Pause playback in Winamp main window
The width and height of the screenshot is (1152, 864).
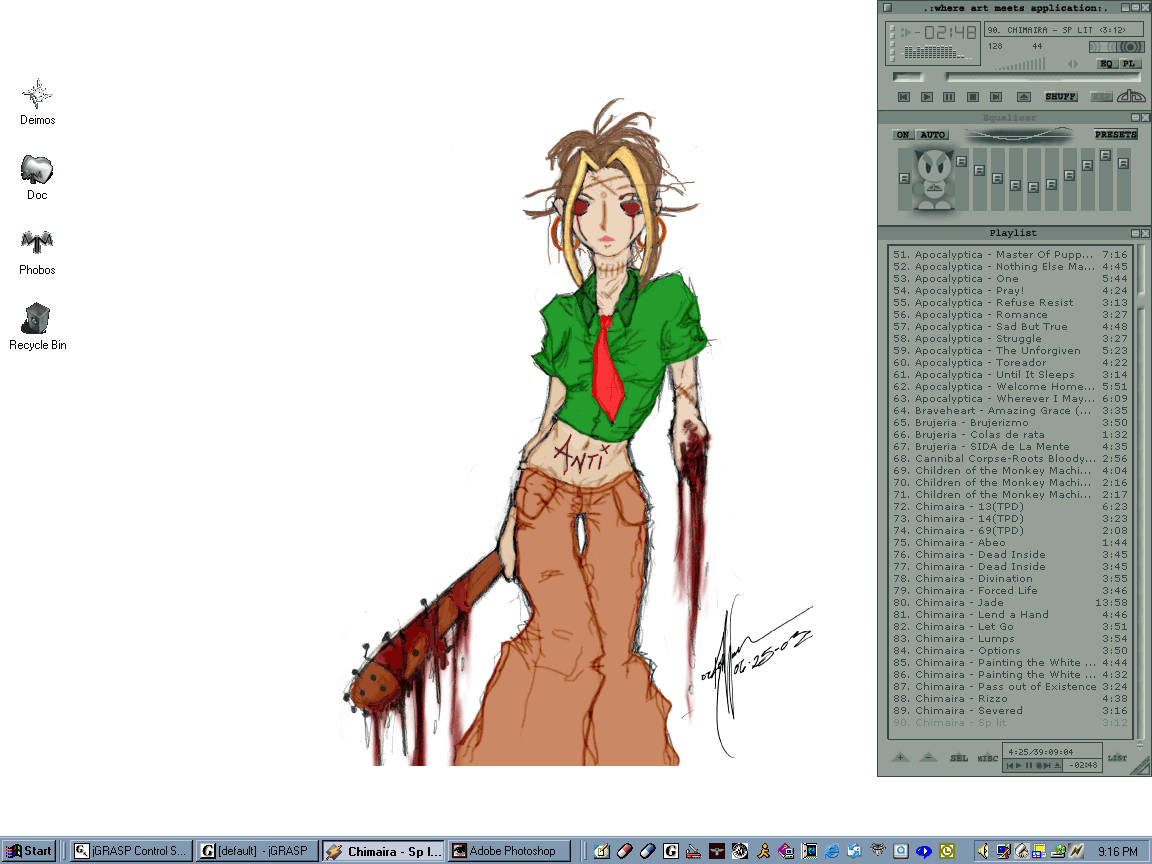click(949, 97)
